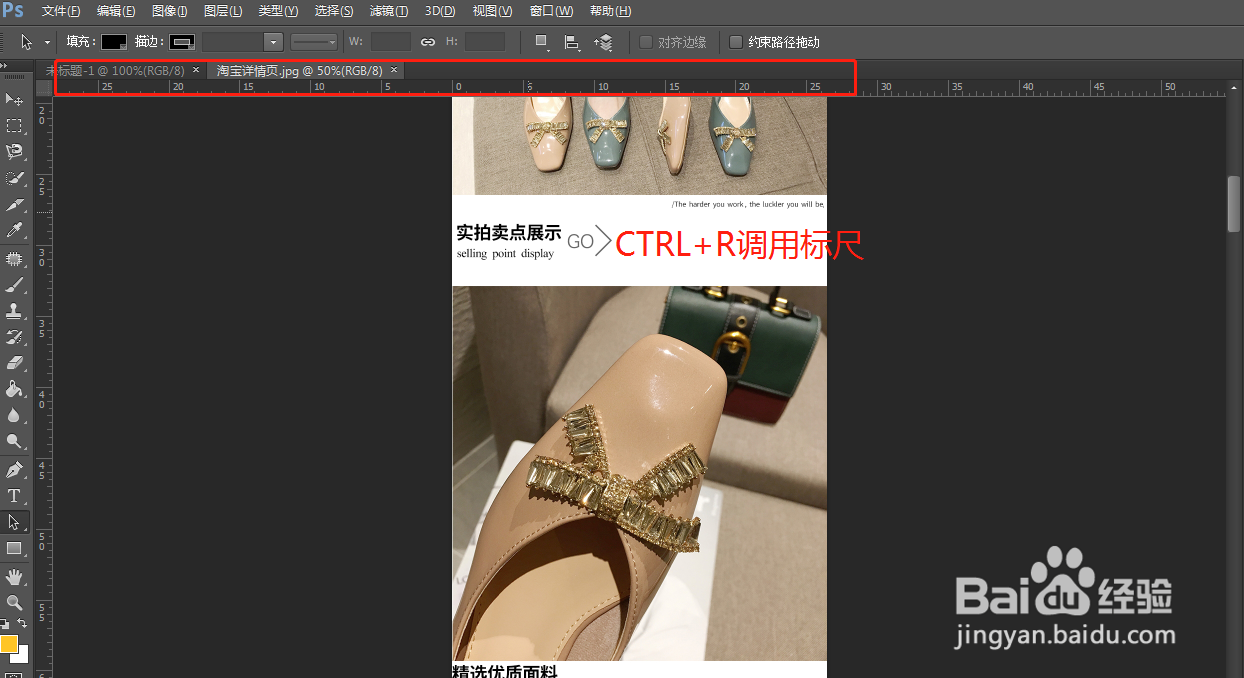The image size is (1244, 678).
Task: Select the Clone Stamp tool
Action: [14, 311]
